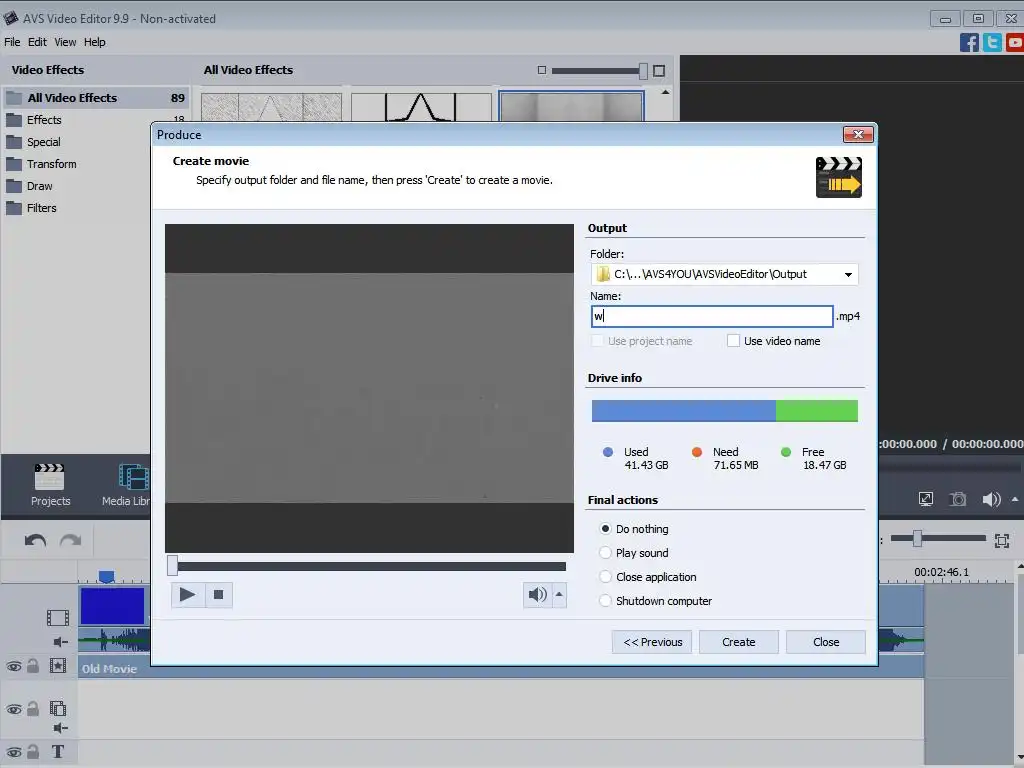Hide the video effects track with eye
1024x768 pixels.
click(x=14, y=667)
